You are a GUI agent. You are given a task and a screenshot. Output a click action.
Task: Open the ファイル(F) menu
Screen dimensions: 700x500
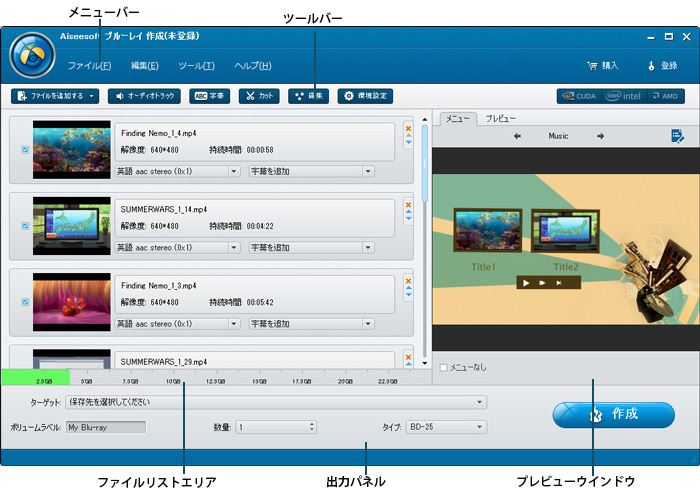pos(89,66)
